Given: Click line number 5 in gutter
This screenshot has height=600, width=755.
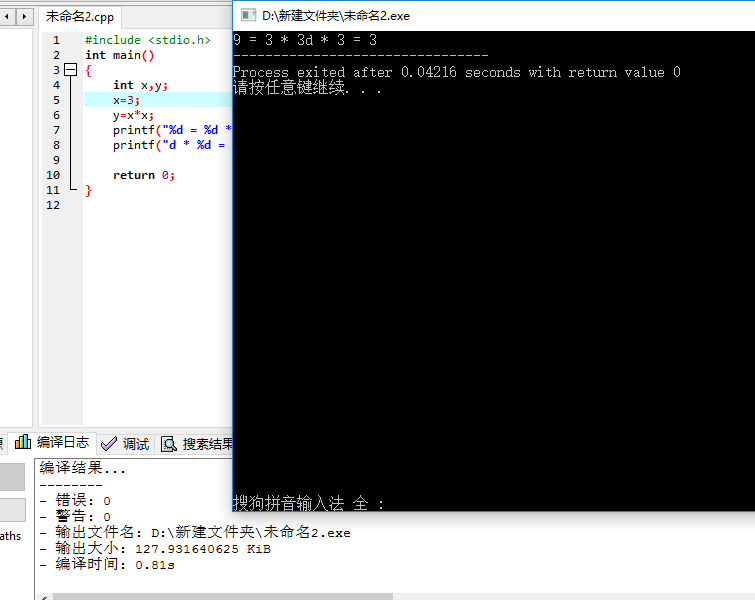Looking at the screenshot, I should pos(56,100).
